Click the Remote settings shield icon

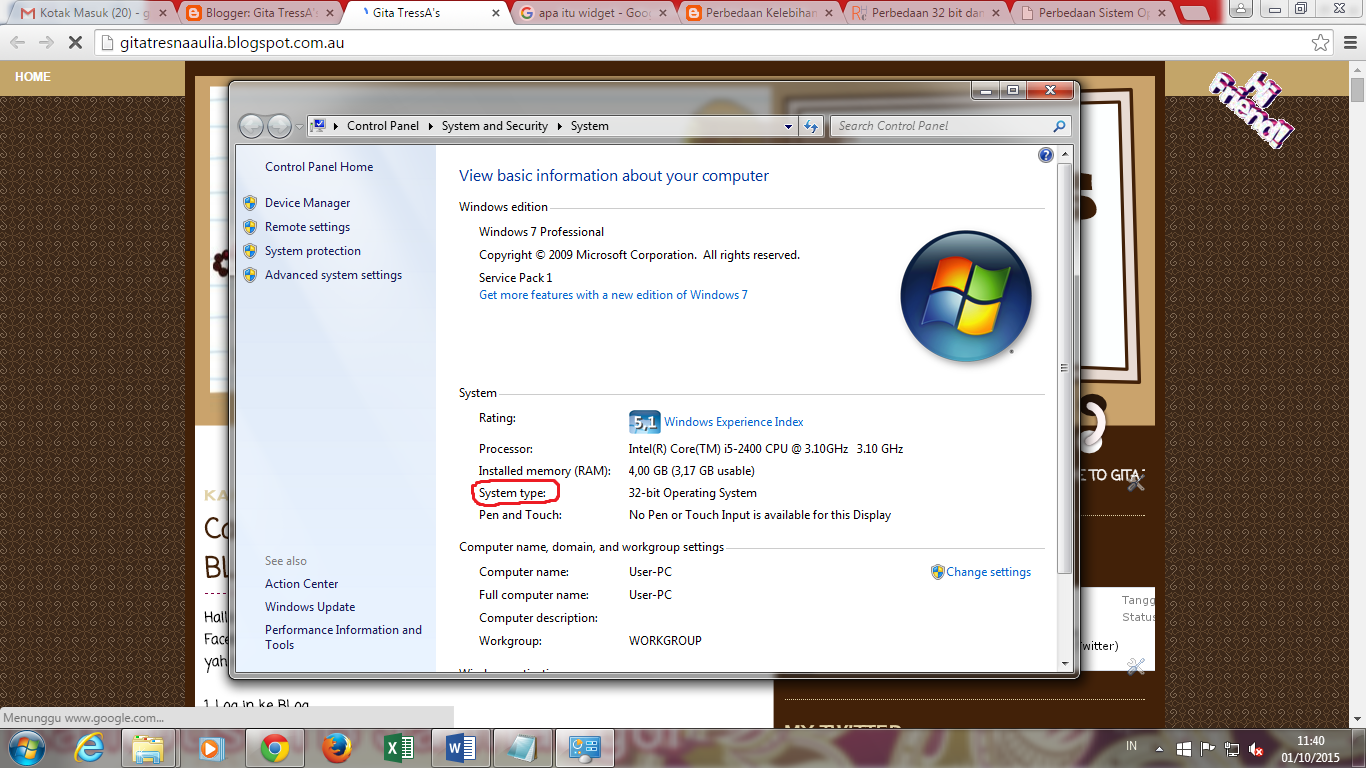click(x=250, y=227)
